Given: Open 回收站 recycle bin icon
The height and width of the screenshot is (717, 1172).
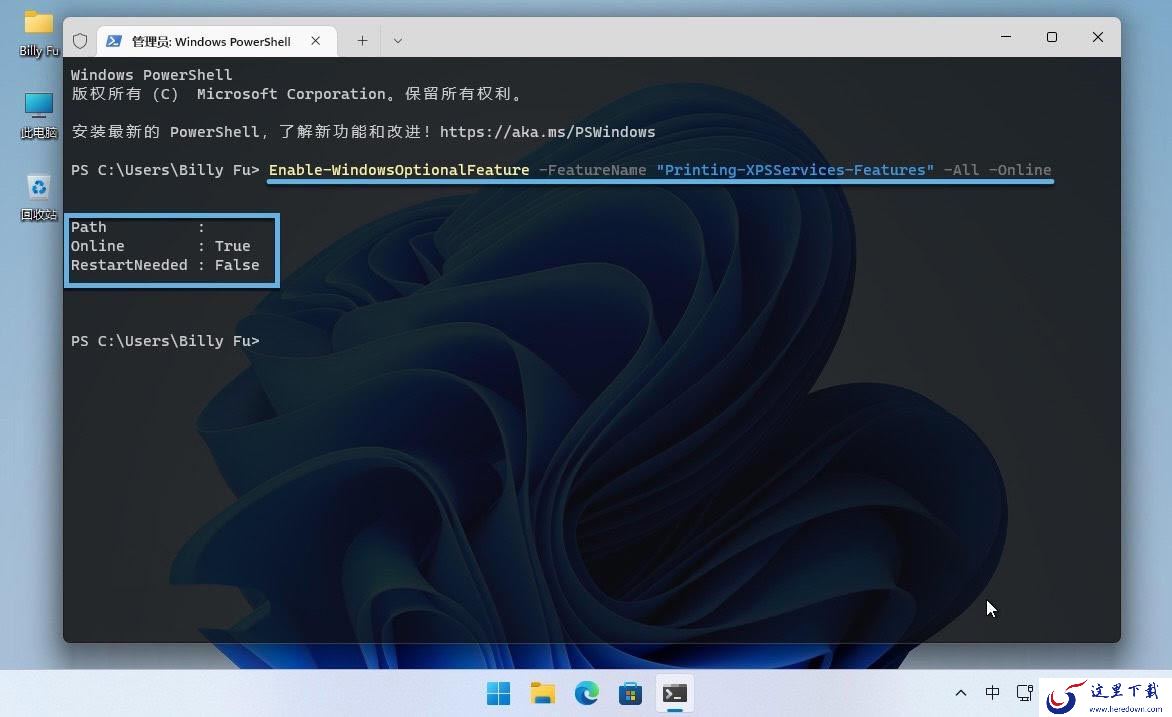Looking at the screenshot, I should click(x=38, y=197).
